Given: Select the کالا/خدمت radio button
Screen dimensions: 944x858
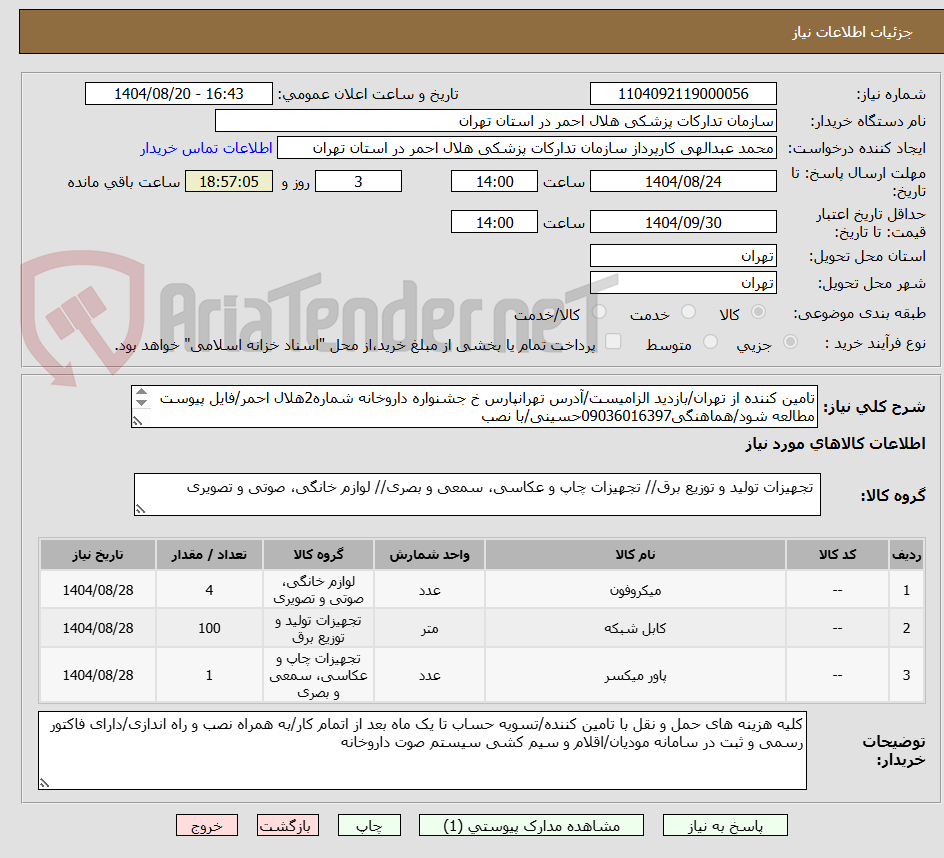Looking at the screenshot, I should coord(599,312).
